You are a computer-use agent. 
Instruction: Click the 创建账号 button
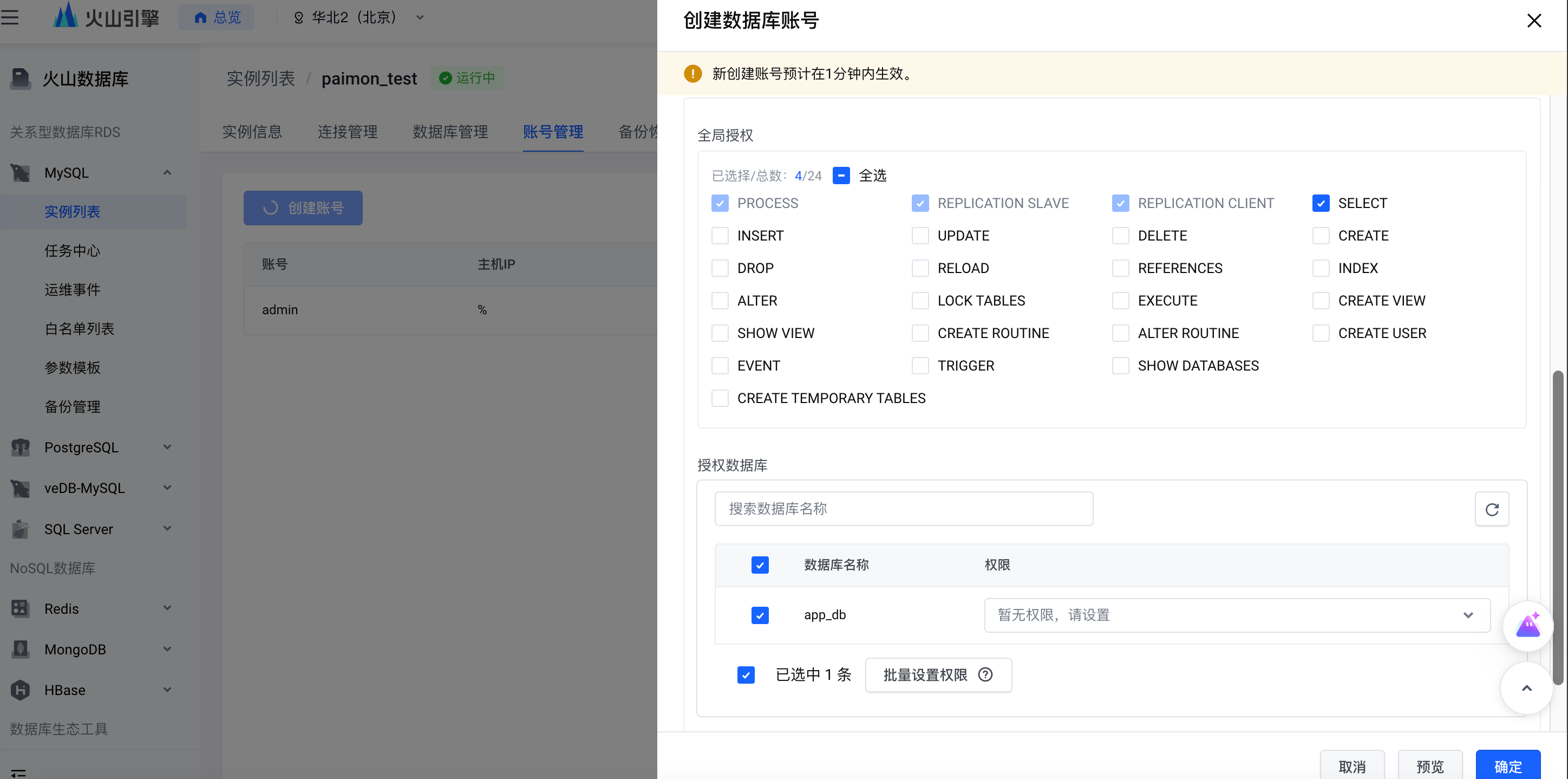coord(303,209)
